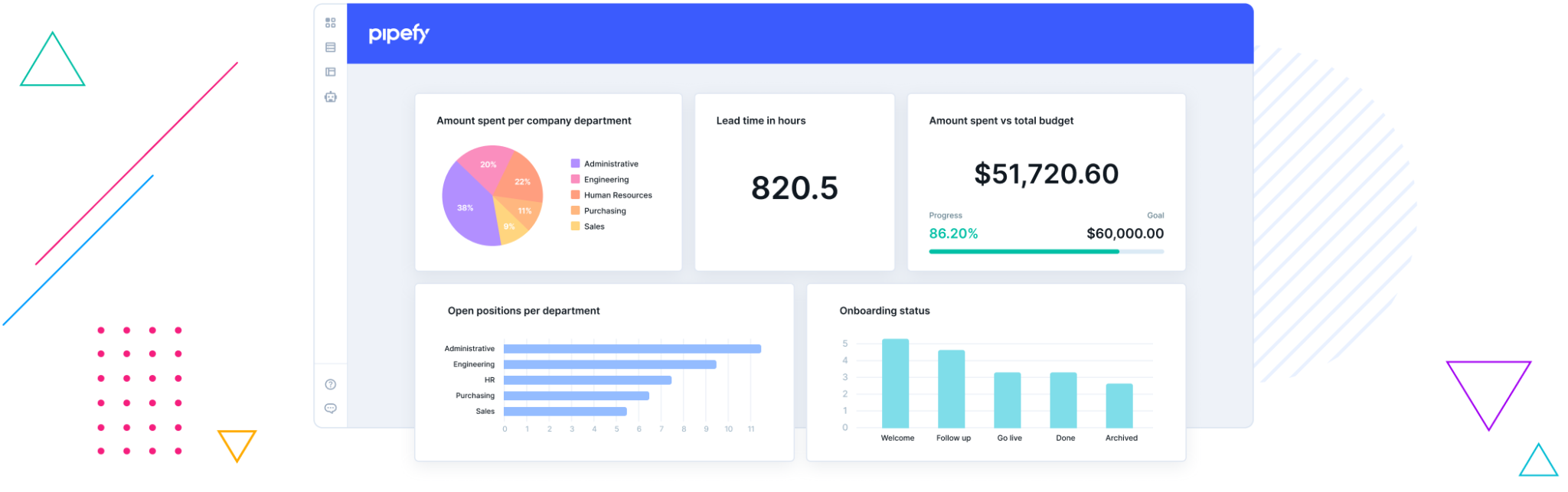Viewport: 1568px width, 492px height.
Task: Click the "Archived" axis label
Action: (1121, 438)
